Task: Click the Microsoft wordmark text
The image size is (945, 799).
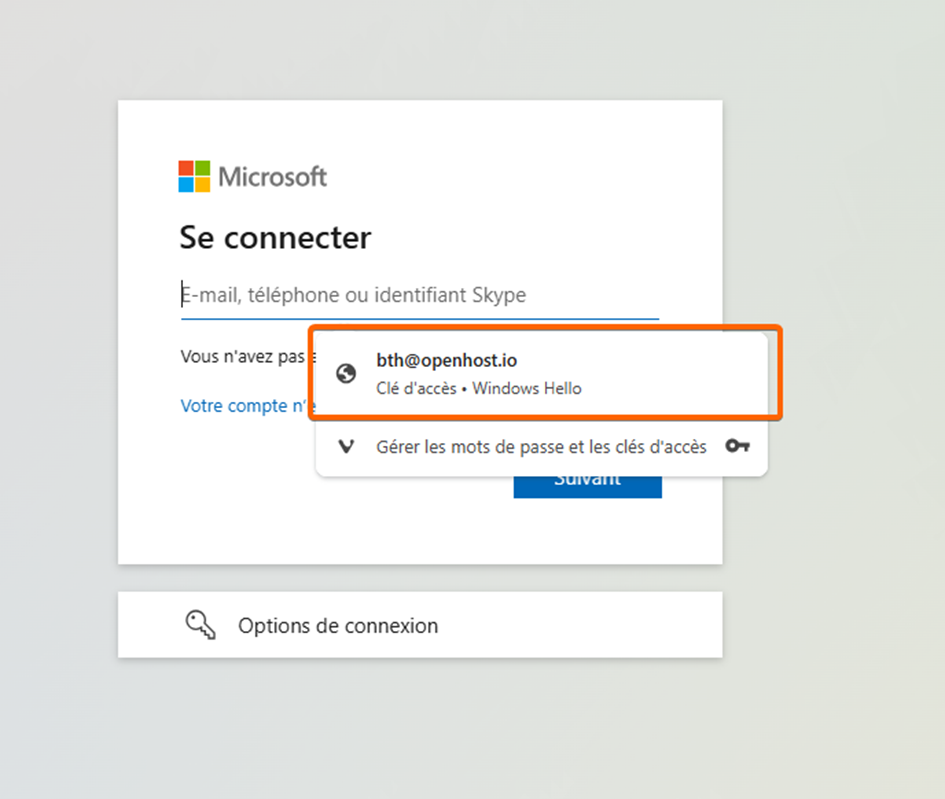Action: pos(273,177)
